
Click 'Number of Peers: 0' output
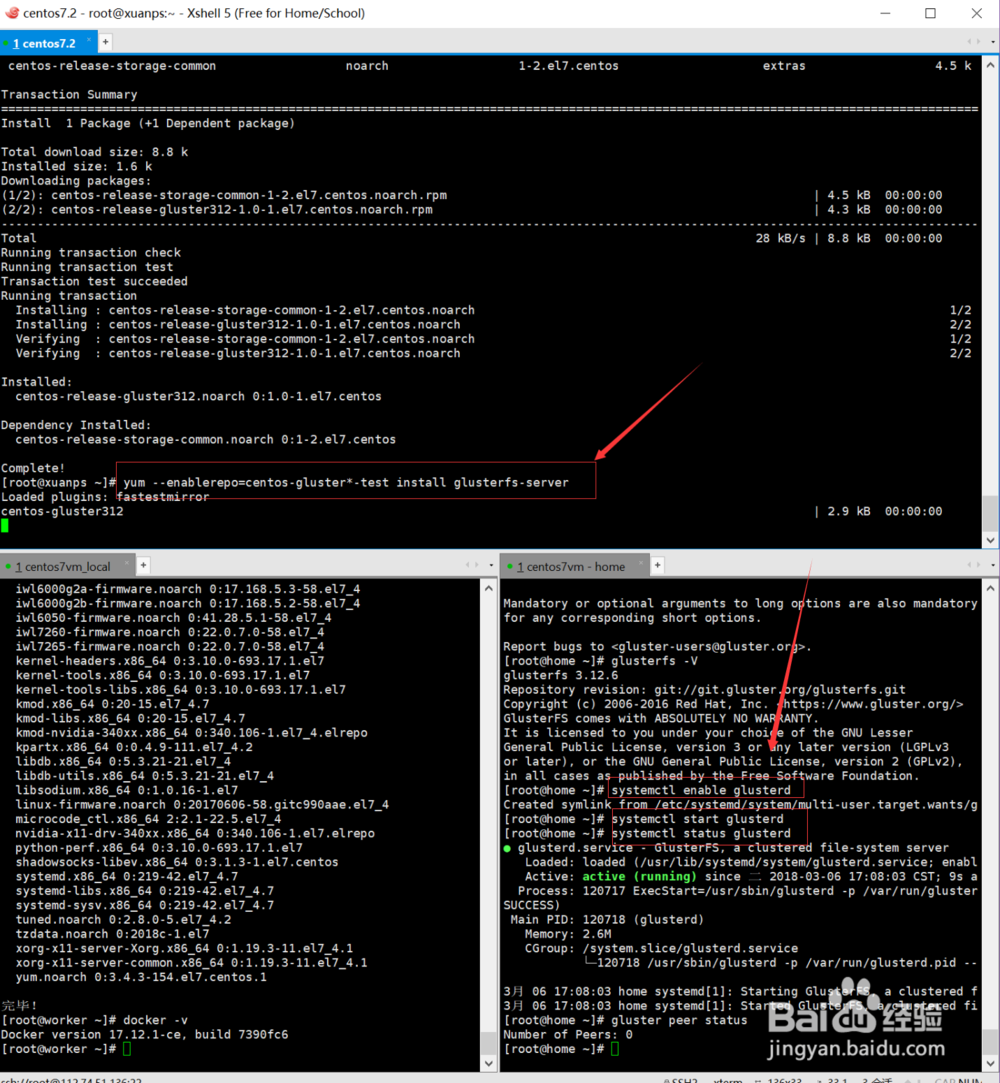point(568,1035)
